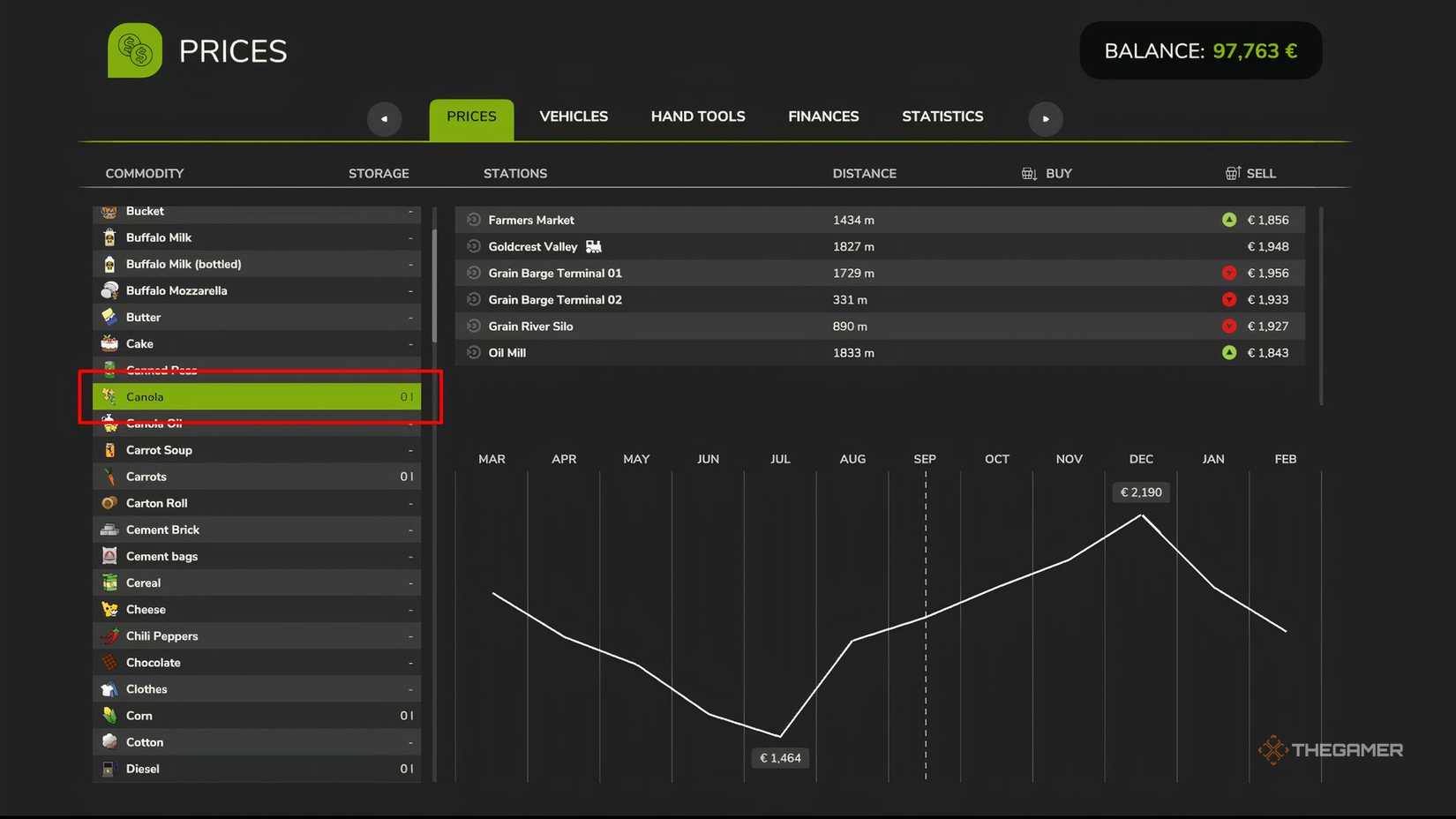Click the Chili Peppers commodity icon
This screenshot has width=1456, height=819.
click(x=109, y=635)
